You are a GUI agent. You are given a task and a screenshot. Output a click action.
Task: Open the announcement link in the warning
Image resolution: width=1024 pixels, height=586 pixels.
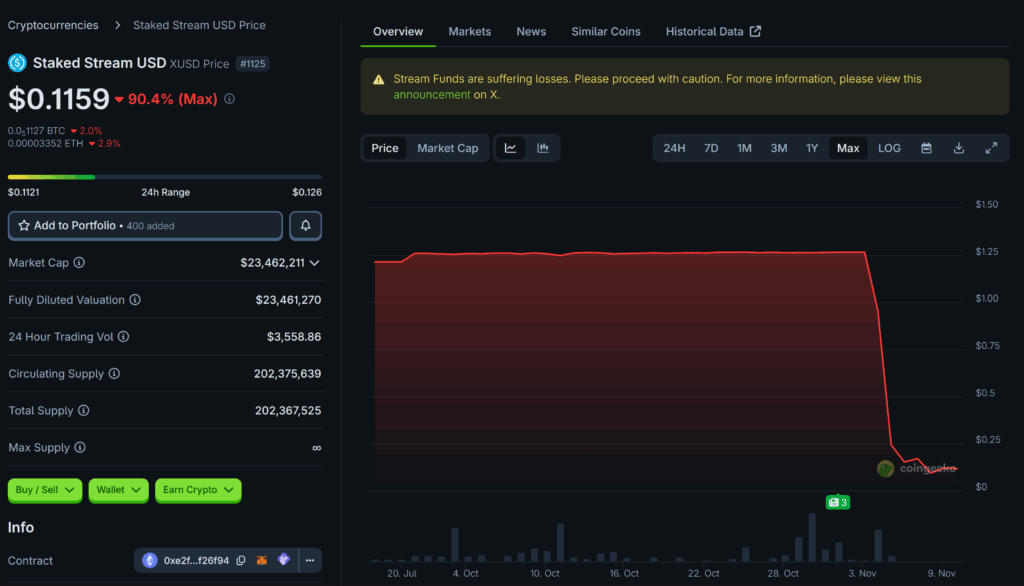pos(431,95)
